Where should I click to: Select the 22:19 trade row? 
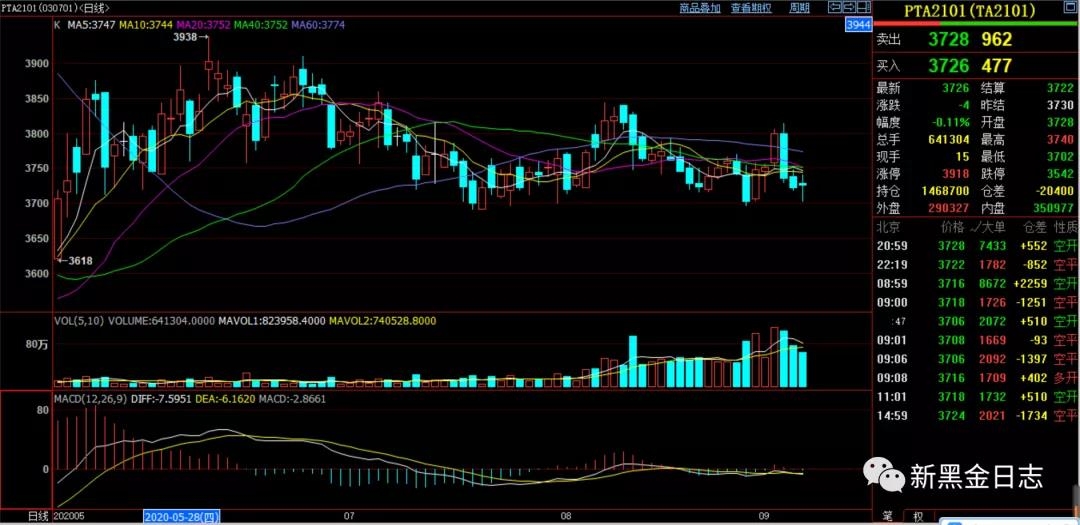click(x=976, y=265)
